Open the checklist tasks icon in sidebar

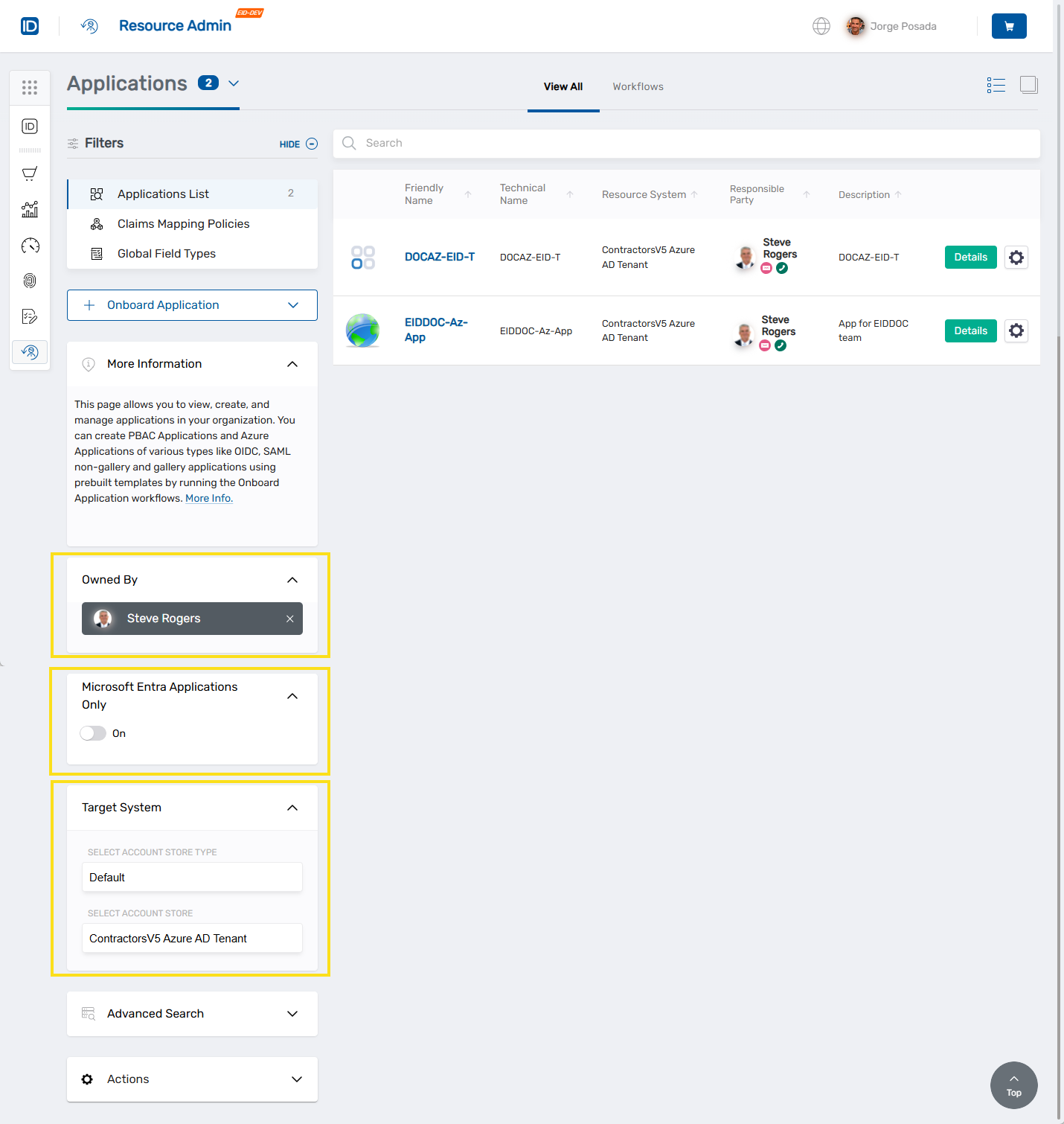click(x=30, y=316)
